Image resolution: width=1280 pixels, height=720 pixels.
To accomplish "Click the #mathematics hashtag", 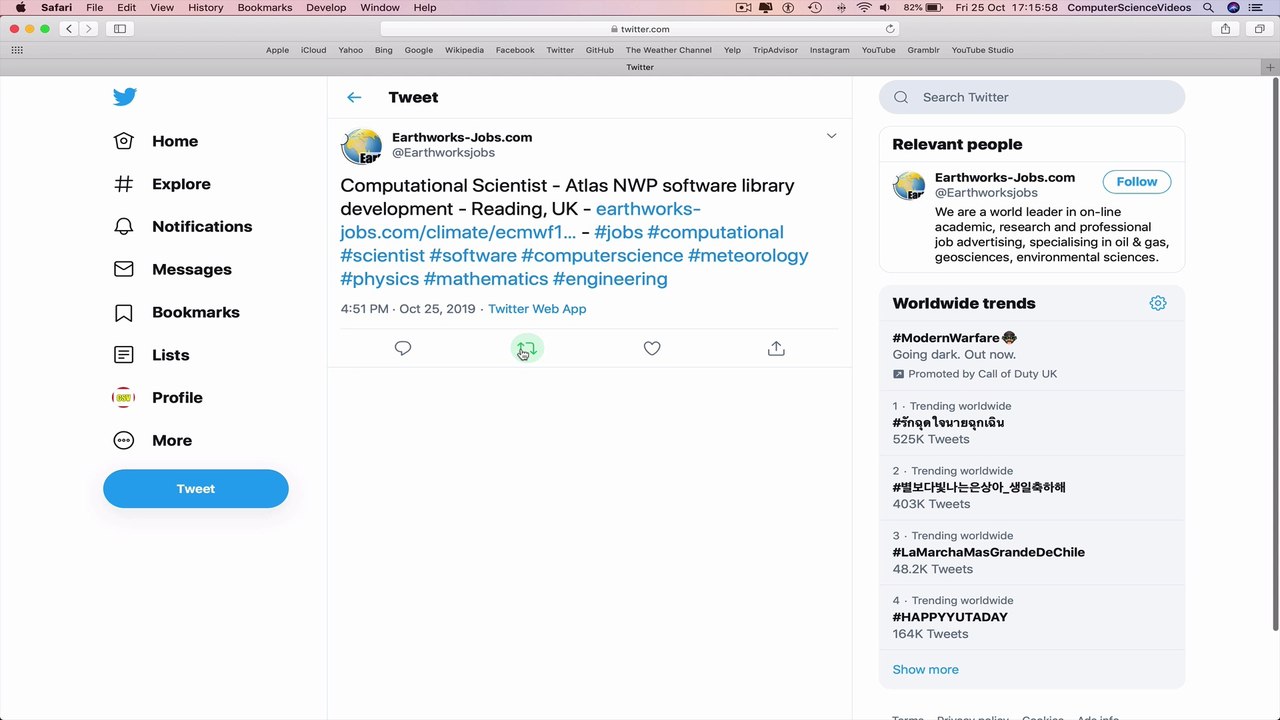I will click(x=486, y=279).
